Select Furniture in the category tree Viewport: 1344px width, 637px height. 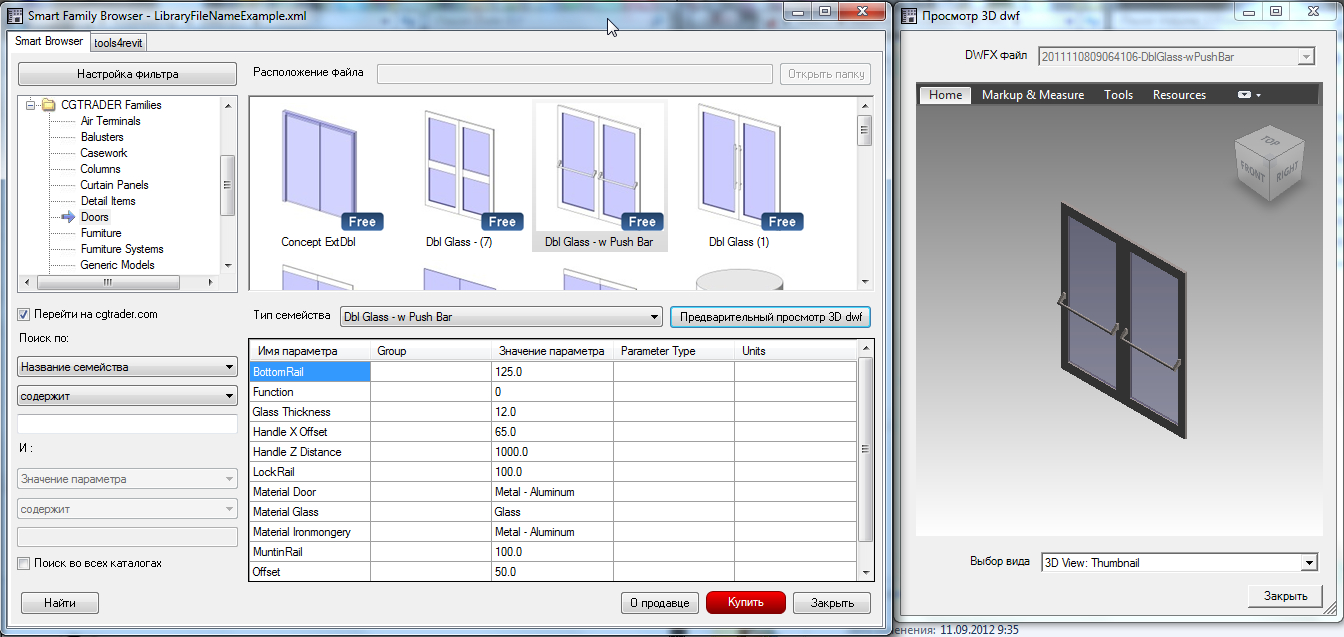point(101,233)
